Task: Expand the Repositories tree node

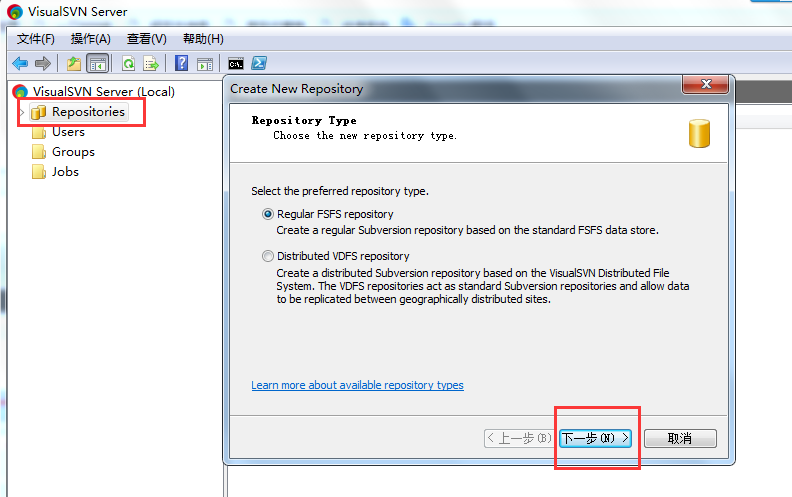Action: pyautogui.click(x=22, y=112)
